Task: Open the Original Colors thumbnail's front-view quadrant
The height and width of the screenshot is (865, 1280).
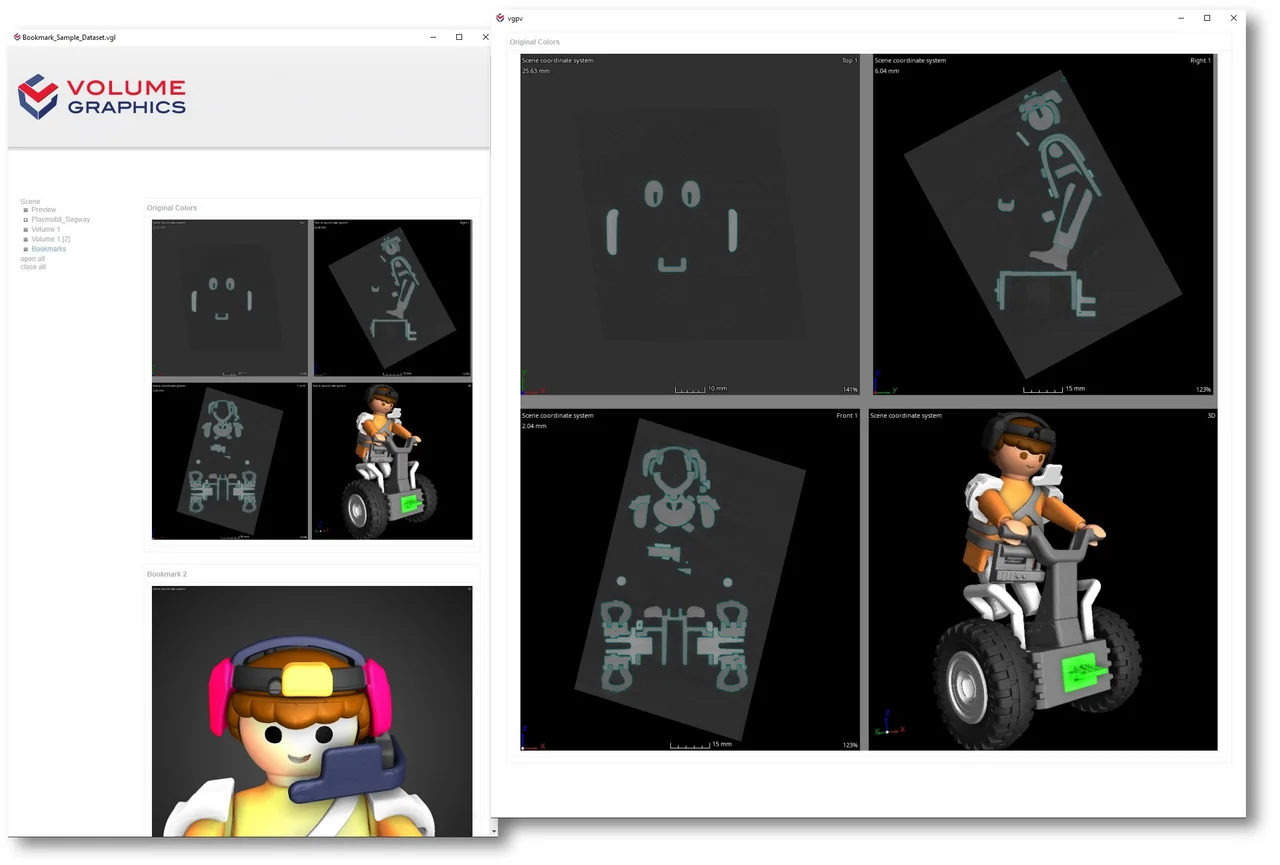Action: (x=230, y=461)
